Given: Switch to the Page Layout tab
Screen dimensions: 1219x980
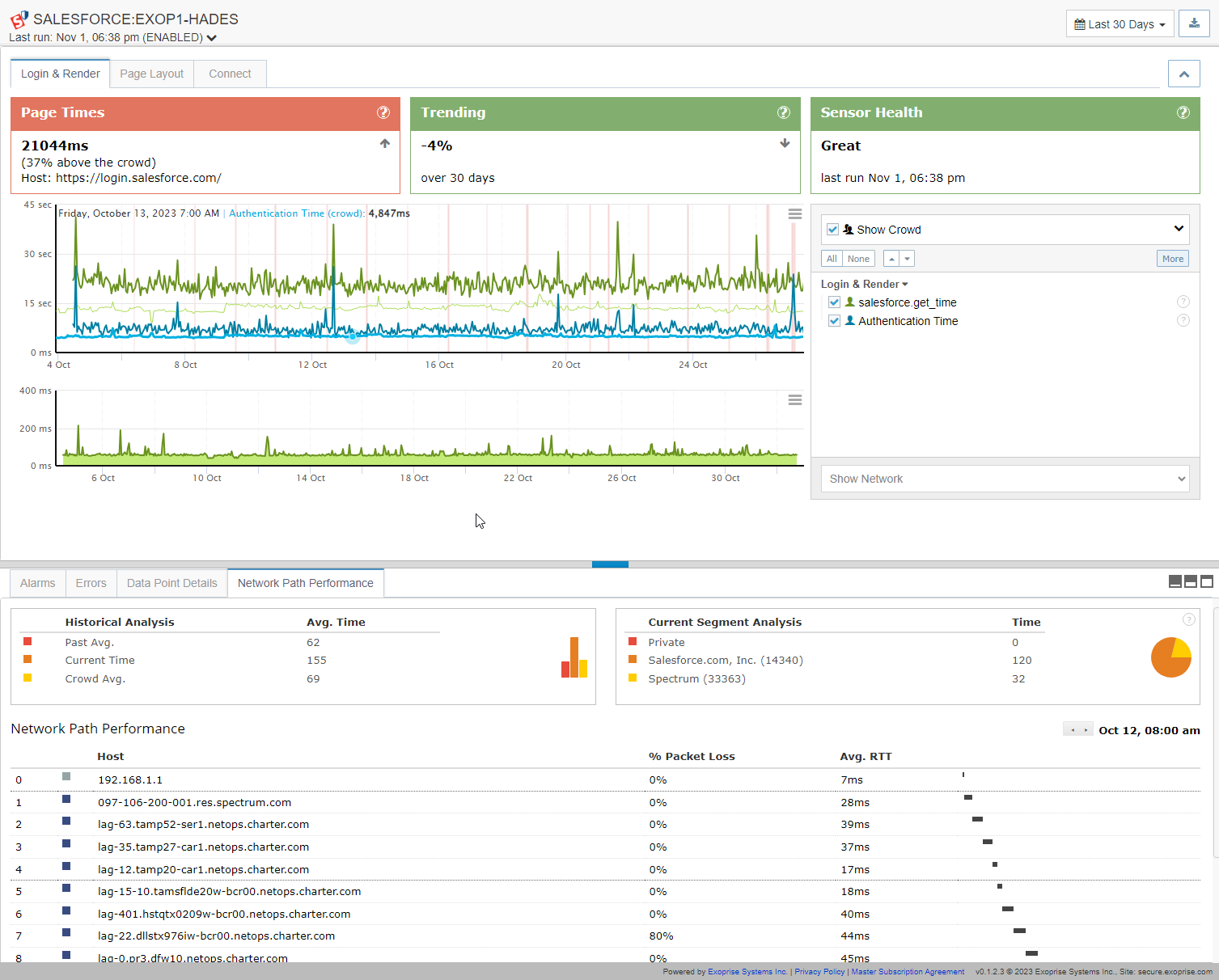Looking at the screenshot, I should (152, 74).
